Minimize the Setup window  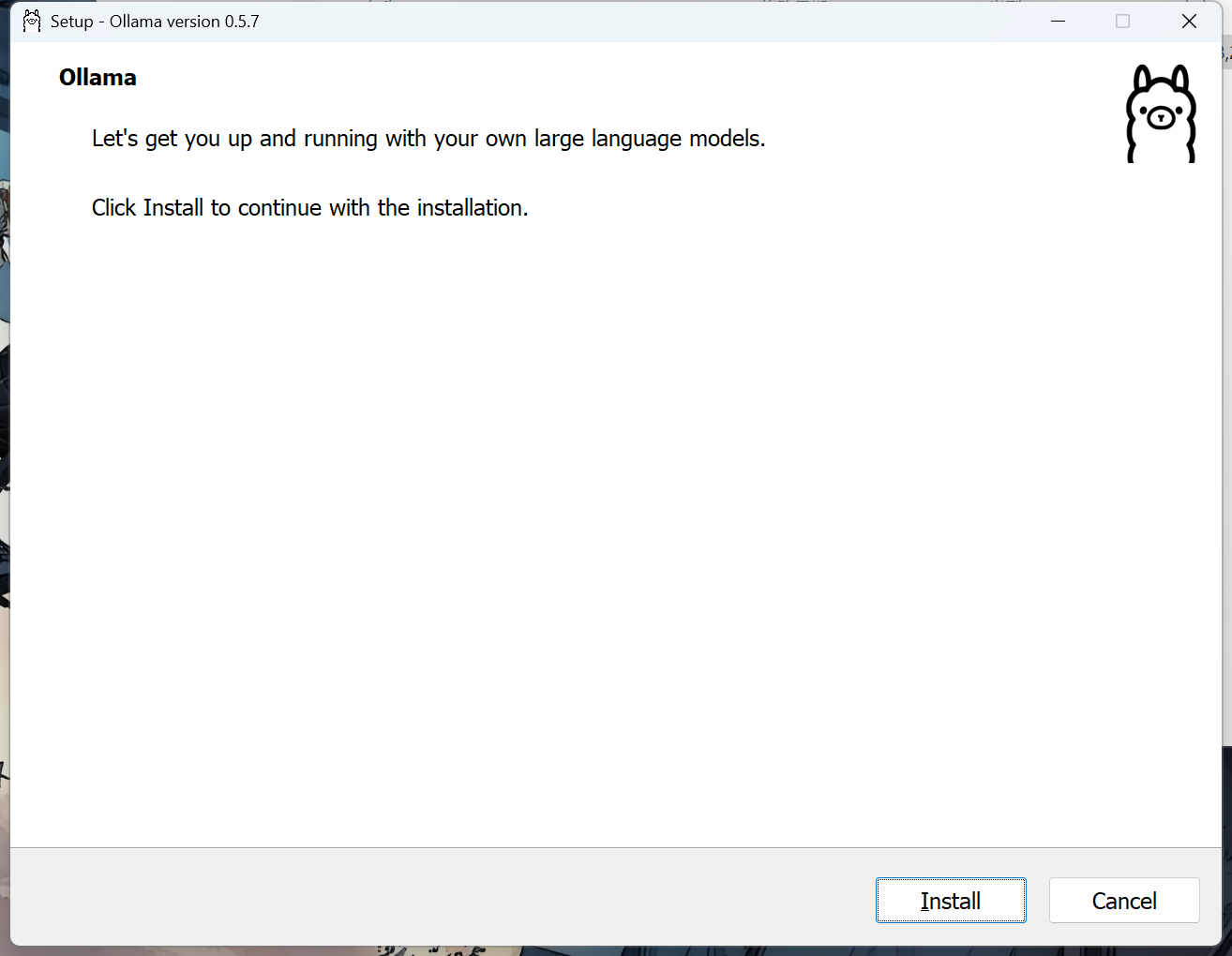(1059, 22)
